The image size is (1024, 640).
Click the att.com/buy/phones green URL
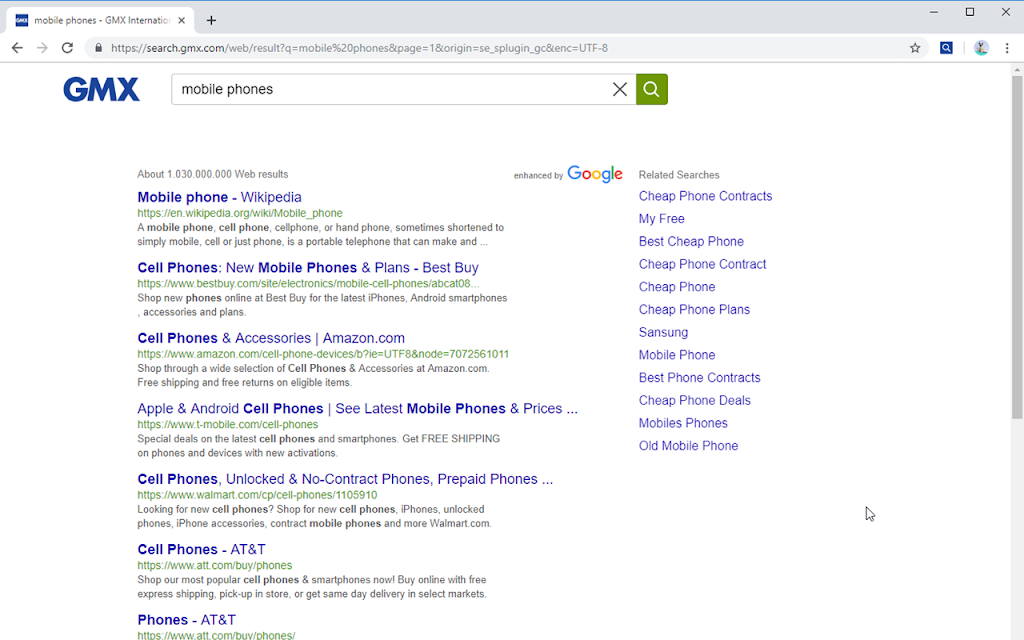214,566
